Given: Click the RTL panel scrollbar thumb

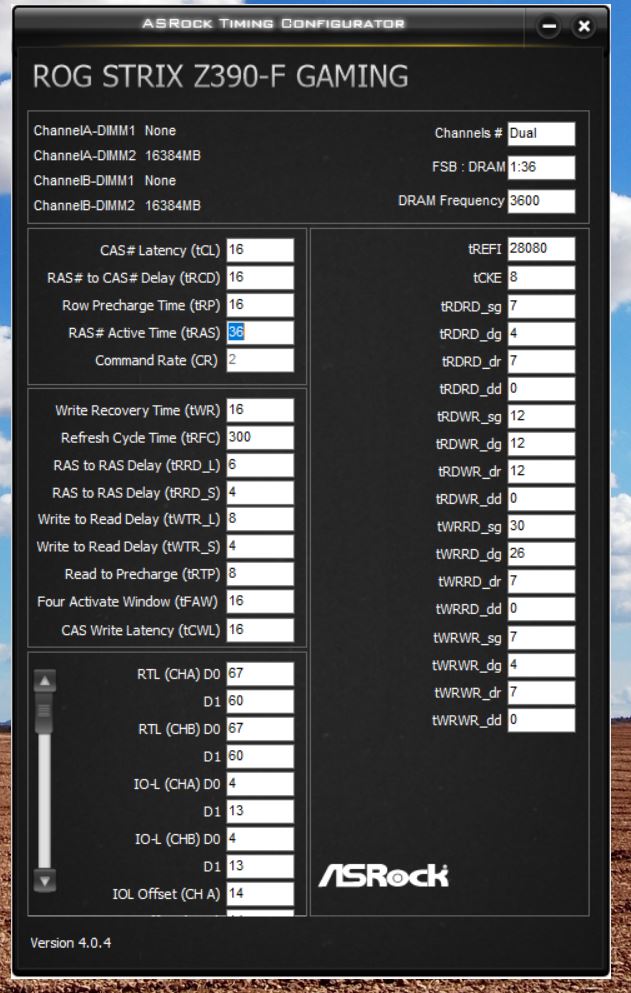Looking at the screenshot, I should (x=44, y=712).
